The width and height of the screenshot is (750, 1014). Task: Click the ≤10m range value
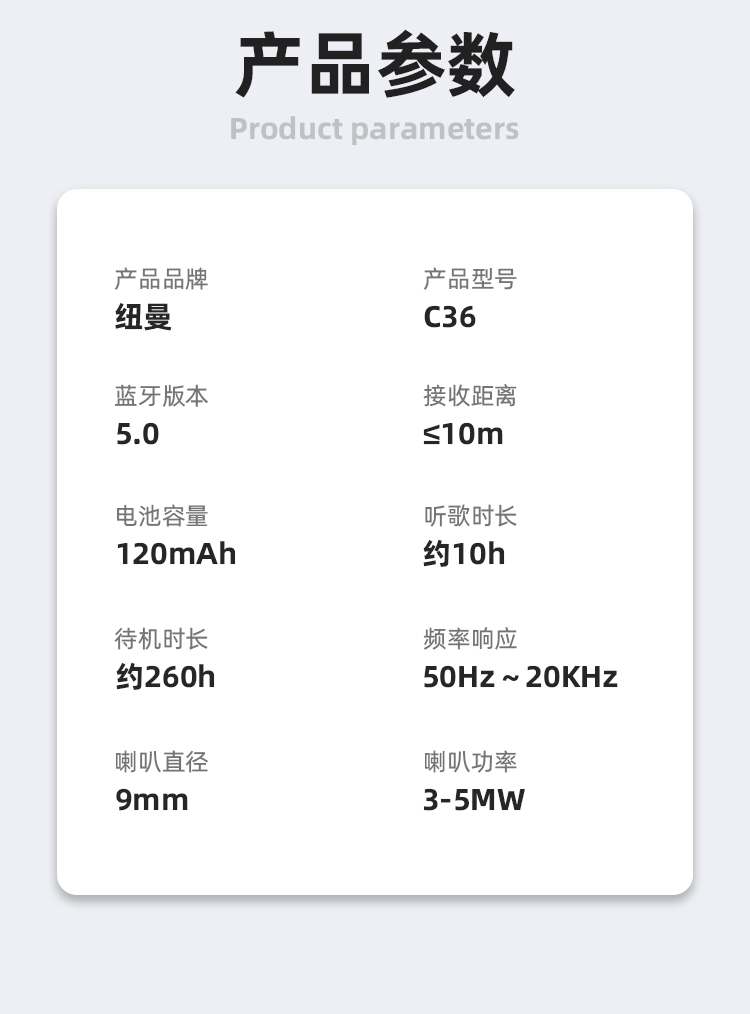[x=463, y=434]
